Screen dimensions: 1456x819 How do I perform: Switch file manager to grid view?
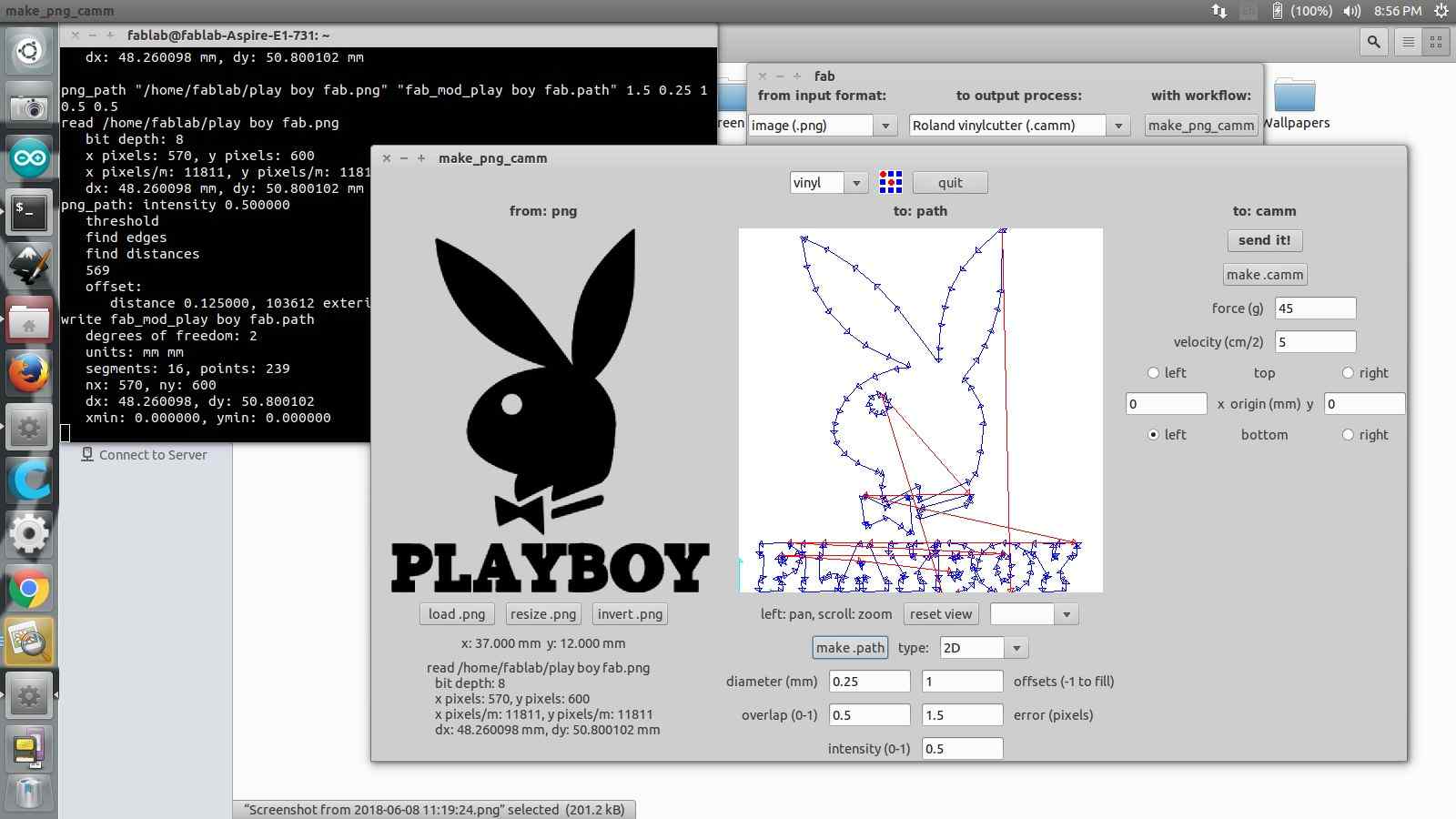tap(1436, 42)
